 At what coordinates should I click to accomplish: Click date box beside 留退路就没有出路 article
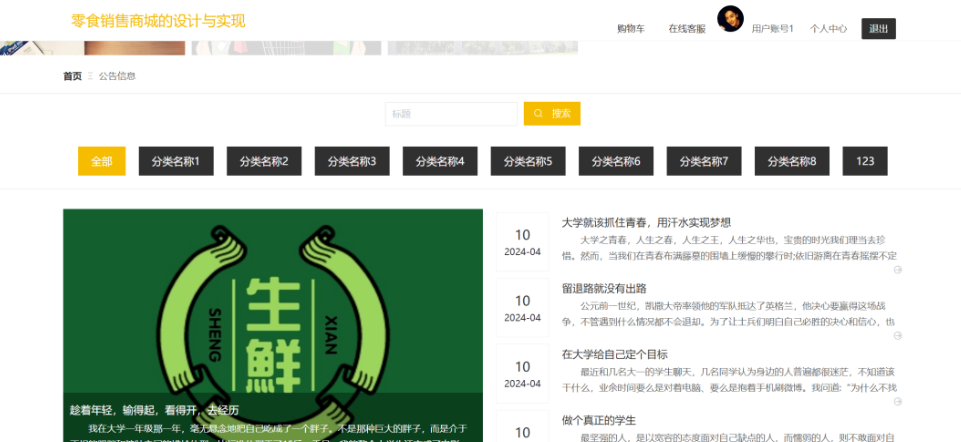pyautogui.click(x=522, y=308)
